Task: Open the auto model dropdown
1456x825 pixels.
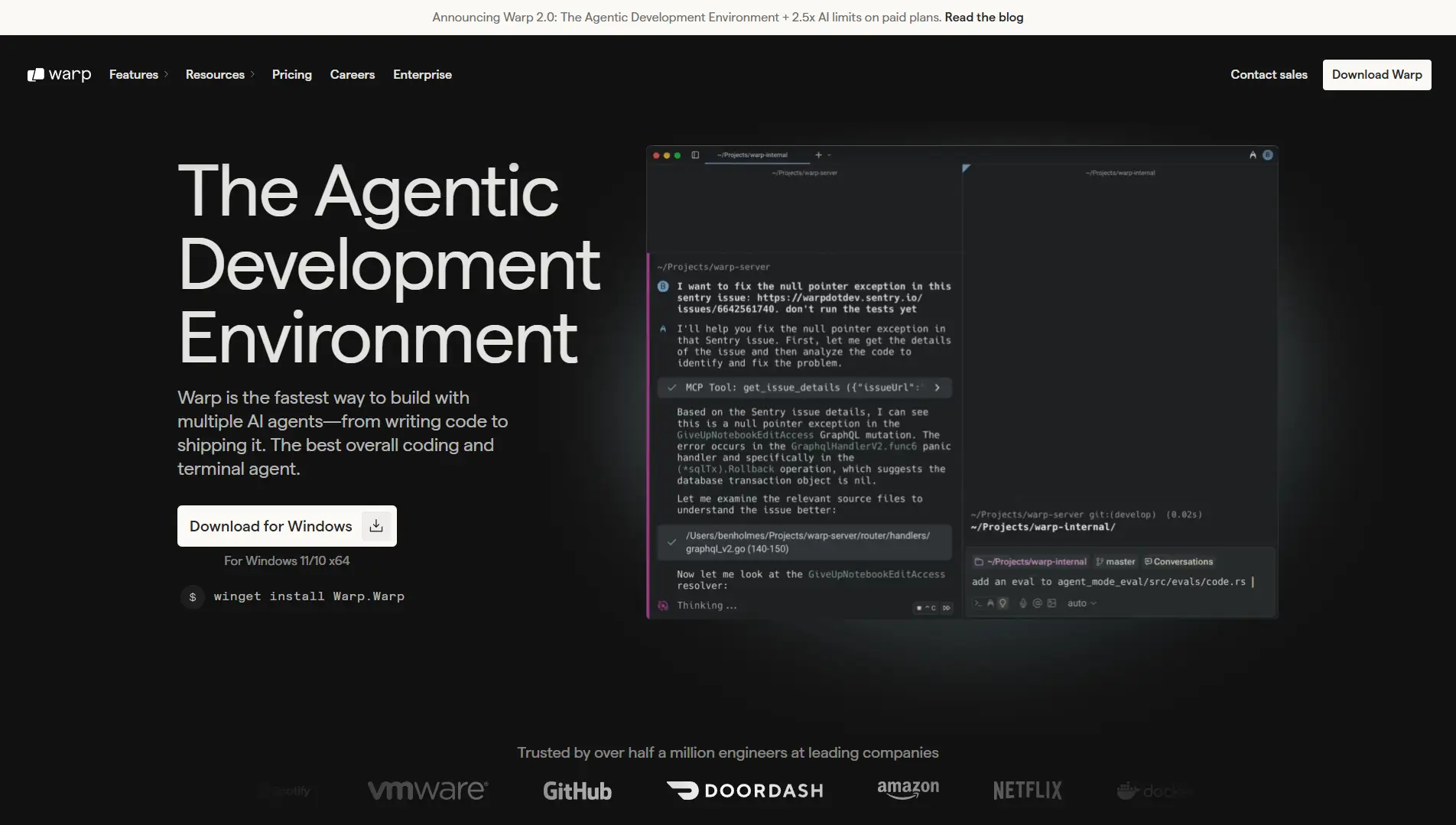Action: [x=1082, y=603]
